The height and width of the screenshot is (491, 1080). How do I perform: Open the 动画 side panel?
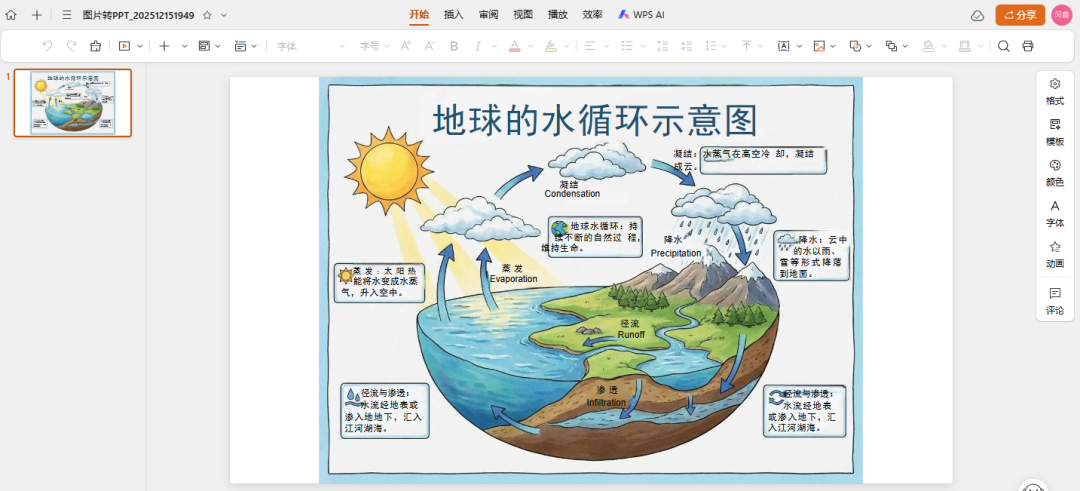(1055, 254)
